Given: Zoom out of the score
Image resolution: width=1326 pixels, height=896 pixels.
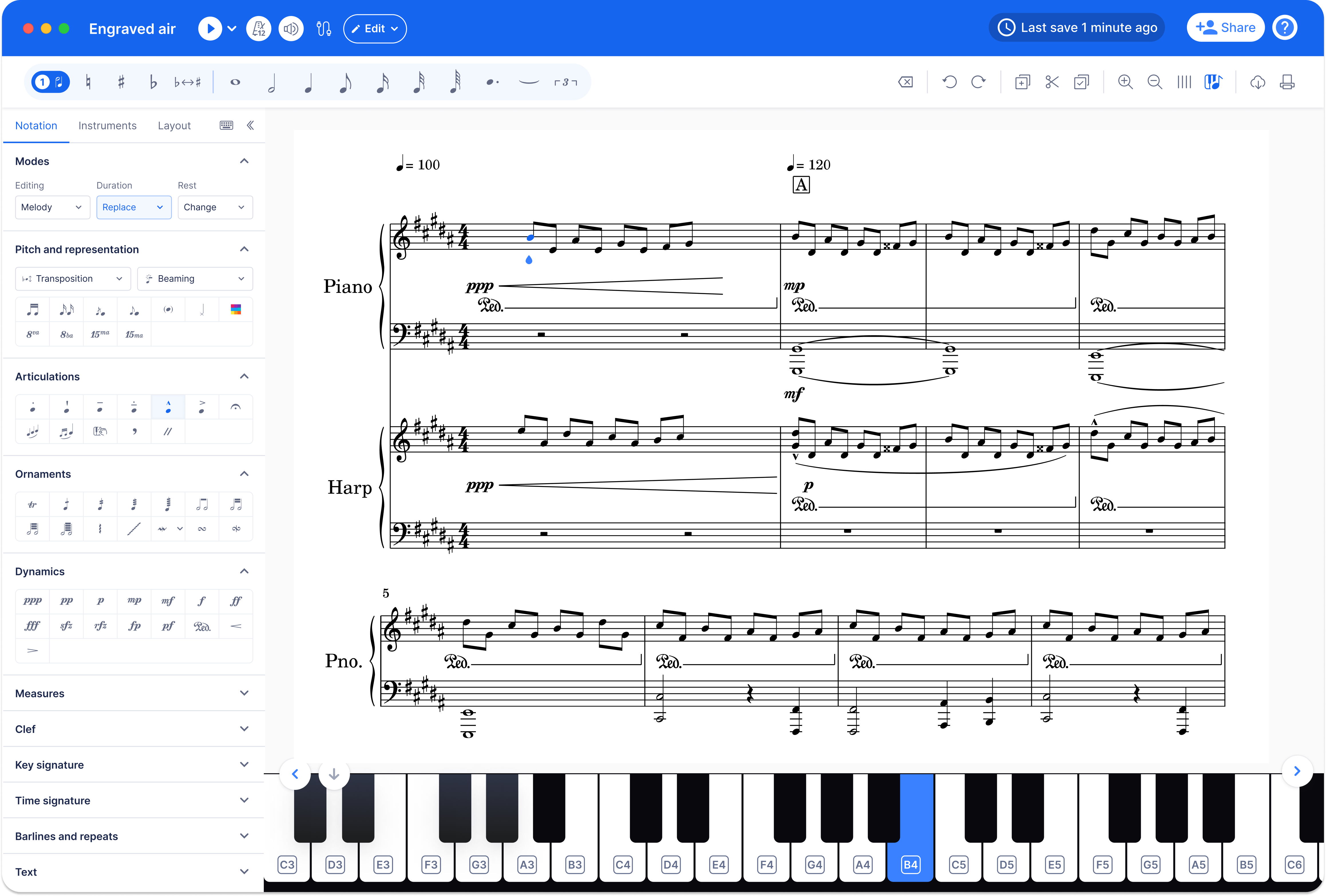Looking at the screenshot, I should [x=1155, y=82].
